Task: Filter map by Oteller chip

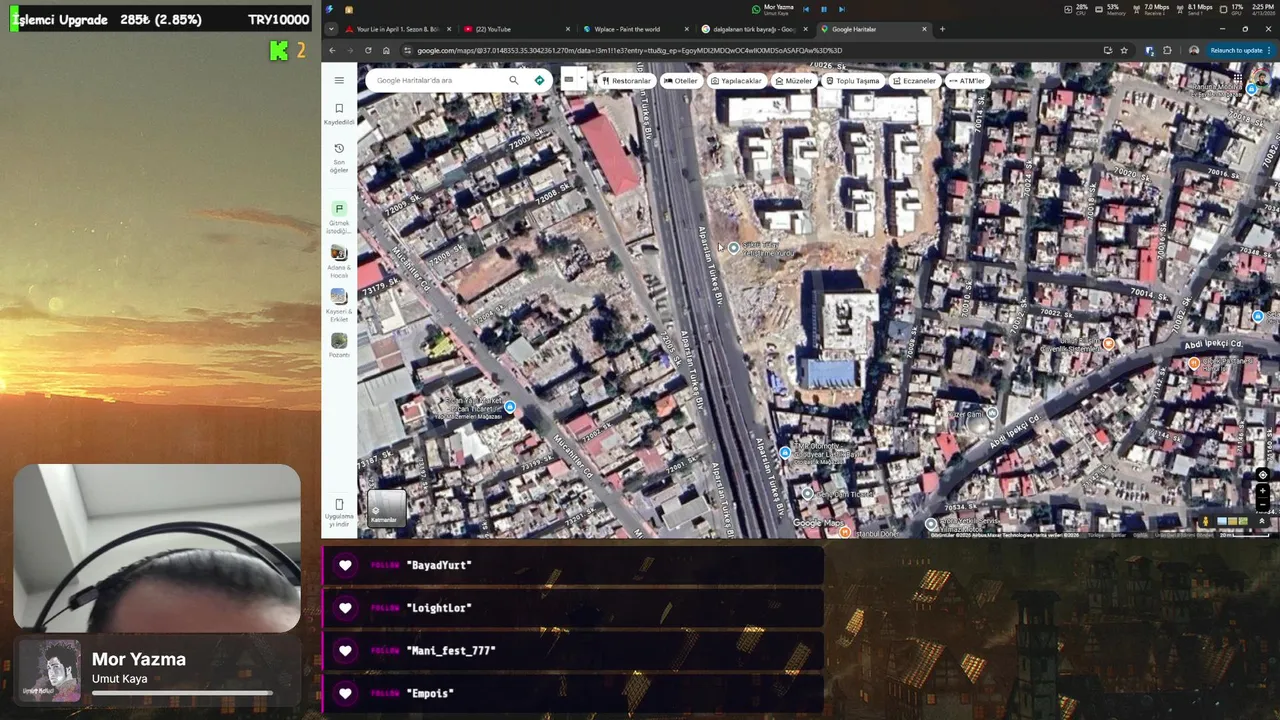Action: (x=681, y=80)
